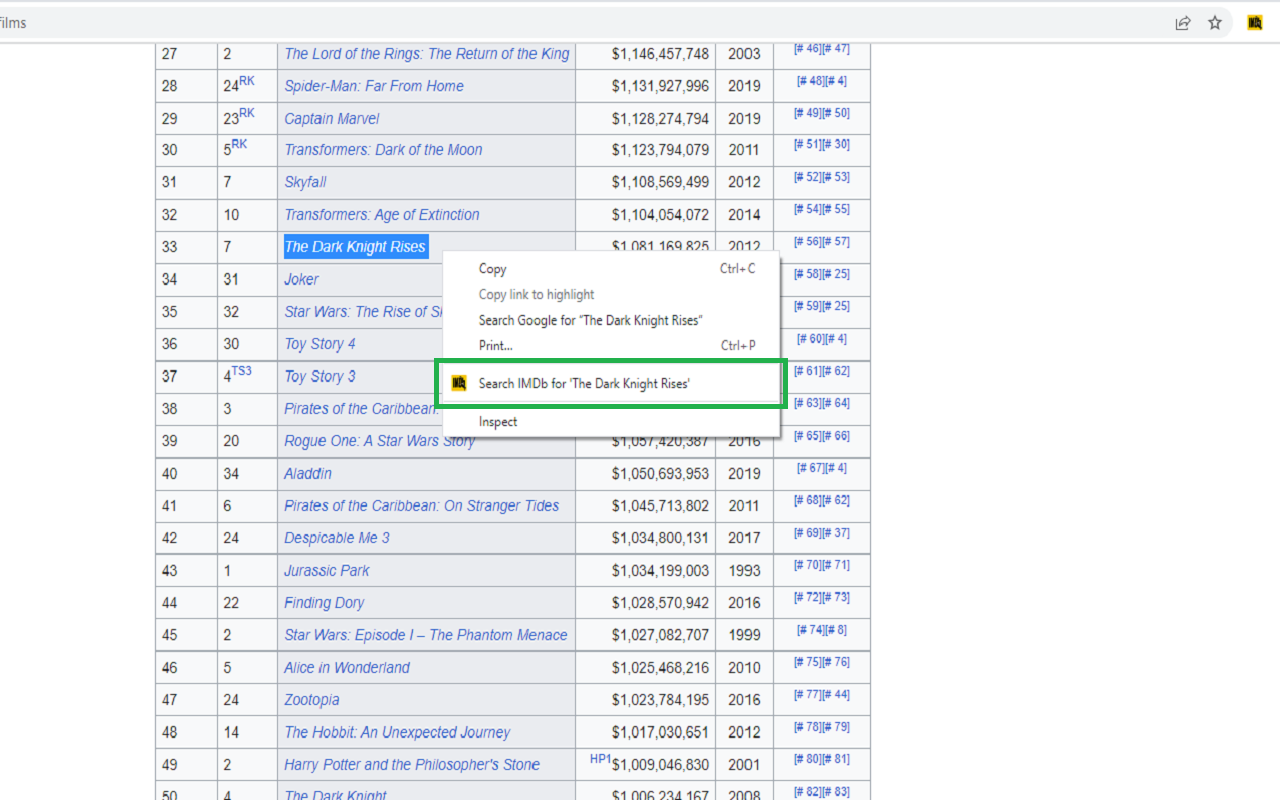Screen dimensions: 1280x800
Task: Open the Finding Dory link
Action: click(324, 603)
